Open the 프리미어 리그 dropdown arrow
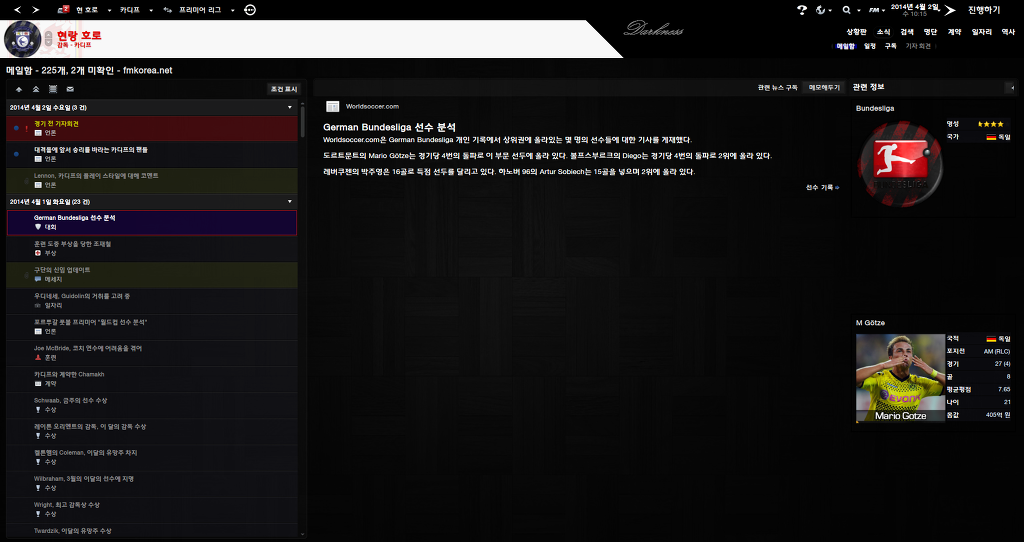Viewport: 1024px width, 542px height. 232,10
